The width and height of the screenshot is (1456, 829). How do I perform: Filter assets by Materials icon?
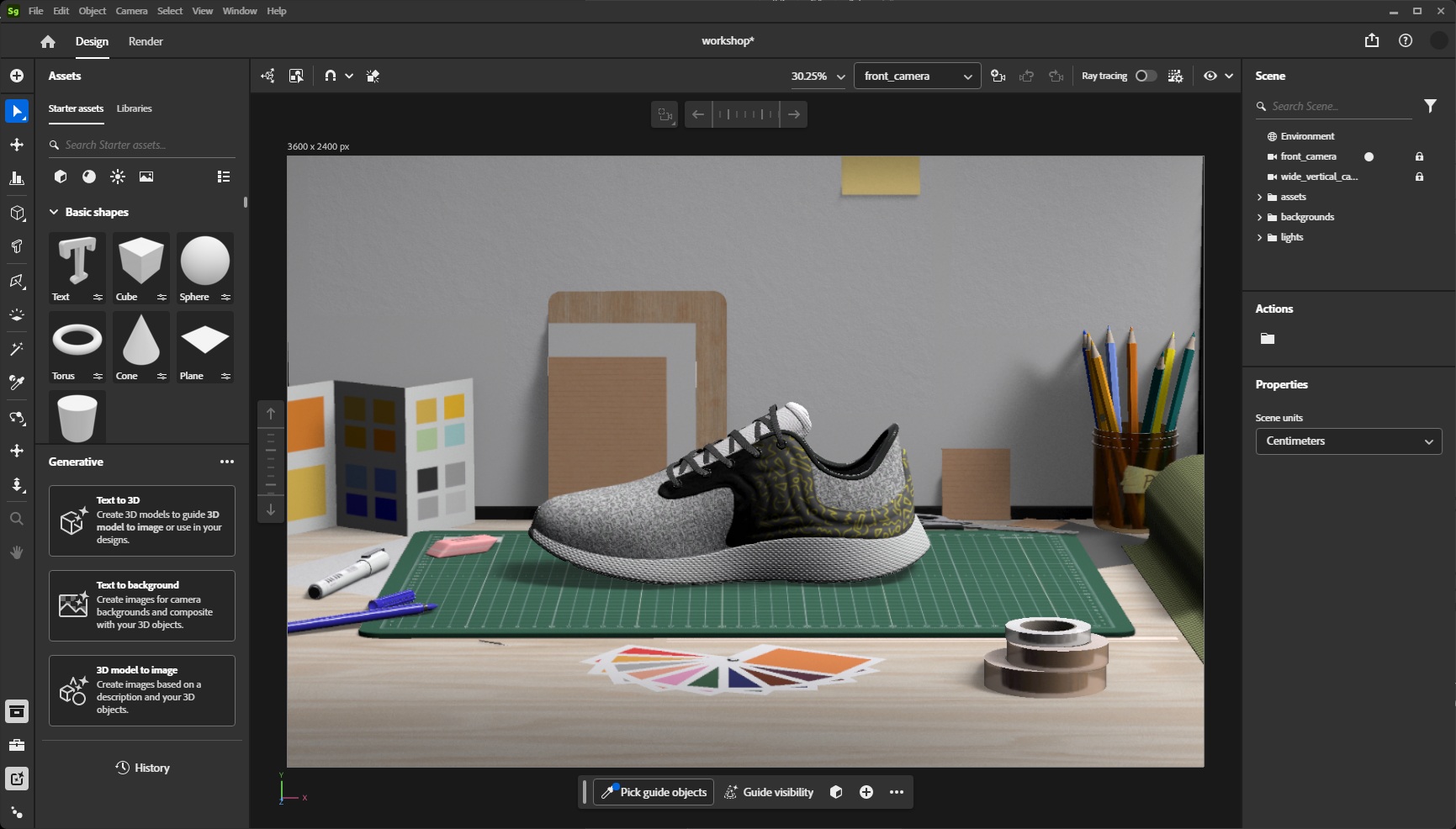[x=89, y=177]
